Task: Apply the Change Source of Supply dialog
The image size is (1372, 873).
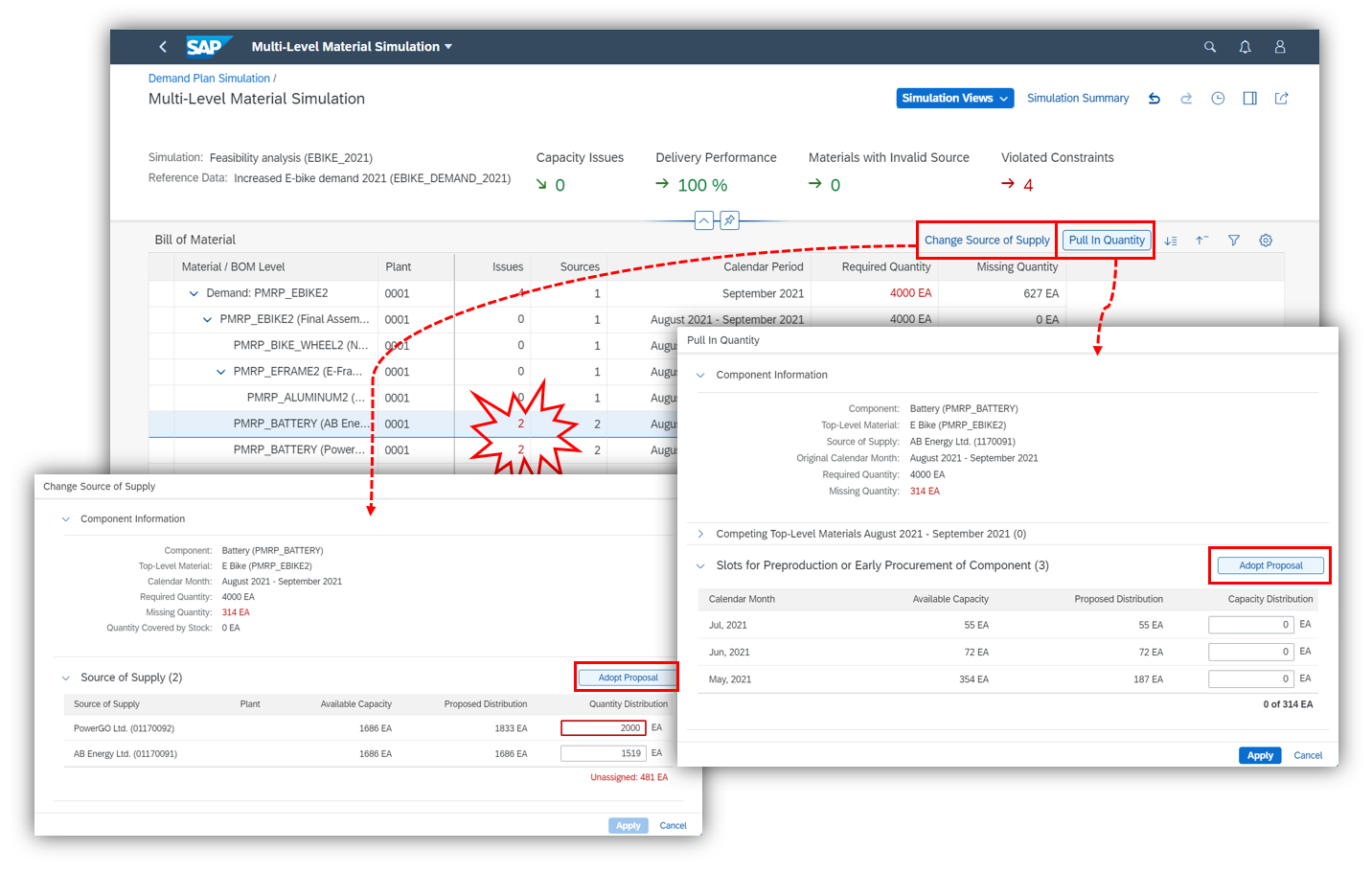Action: [x=629, y=825]
